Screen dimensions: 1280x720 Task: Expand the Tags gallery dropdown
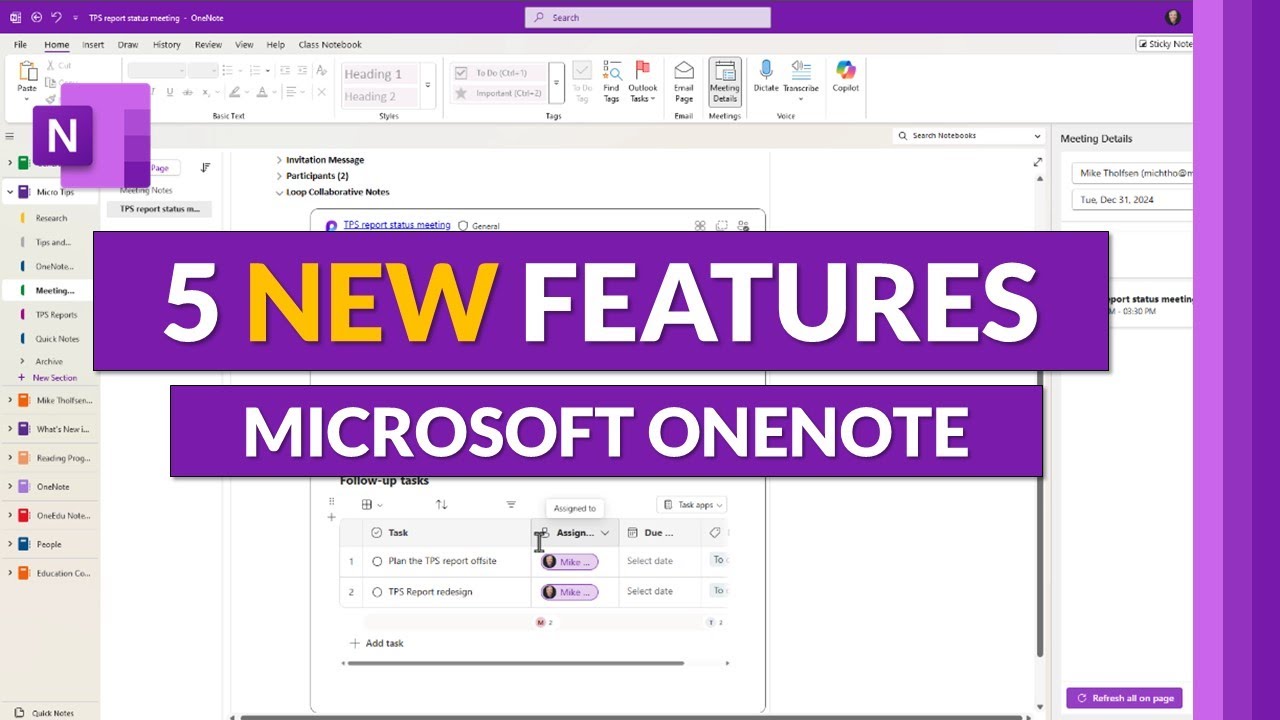pyautogui.click(x=557, y=84)
